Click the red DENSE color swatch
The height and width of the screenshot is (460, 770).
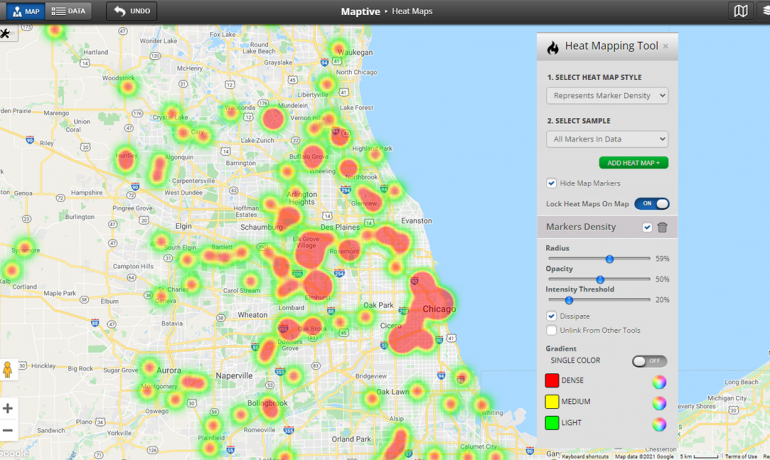pos(552,380)
